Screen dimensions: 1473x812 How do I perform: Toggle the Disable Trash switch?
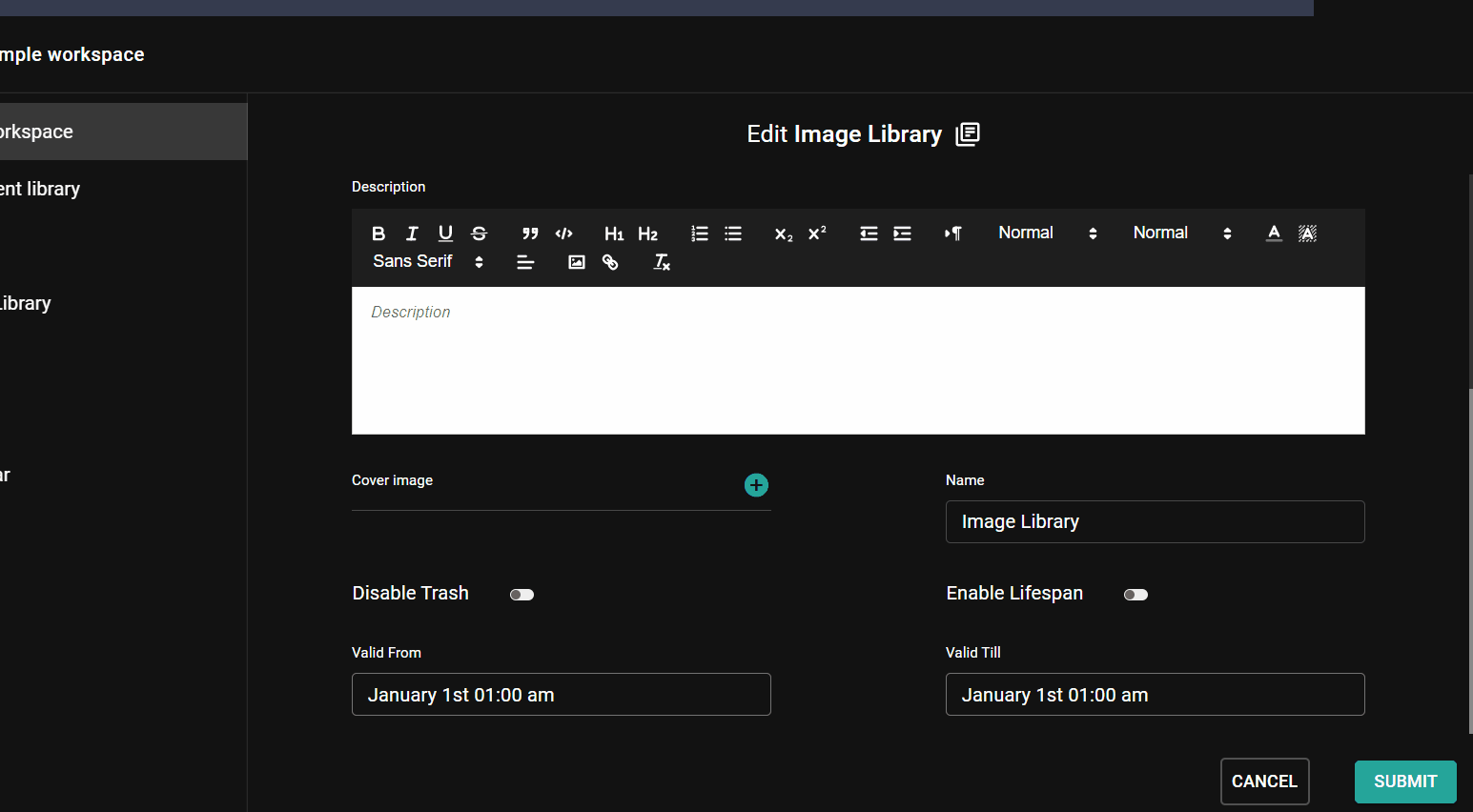pyautogui.click(x=522, y=595)
